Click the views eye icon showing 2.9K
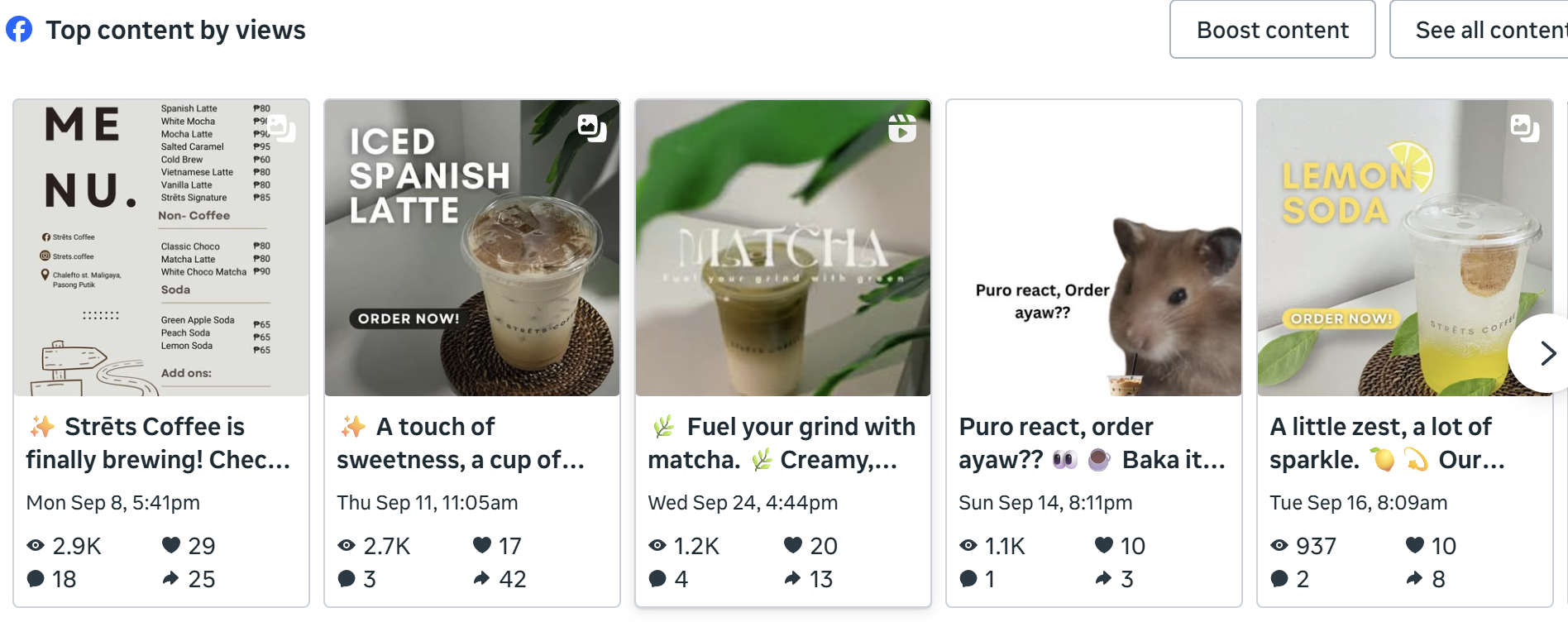The image size is (1568, 622). coord(36,546)
